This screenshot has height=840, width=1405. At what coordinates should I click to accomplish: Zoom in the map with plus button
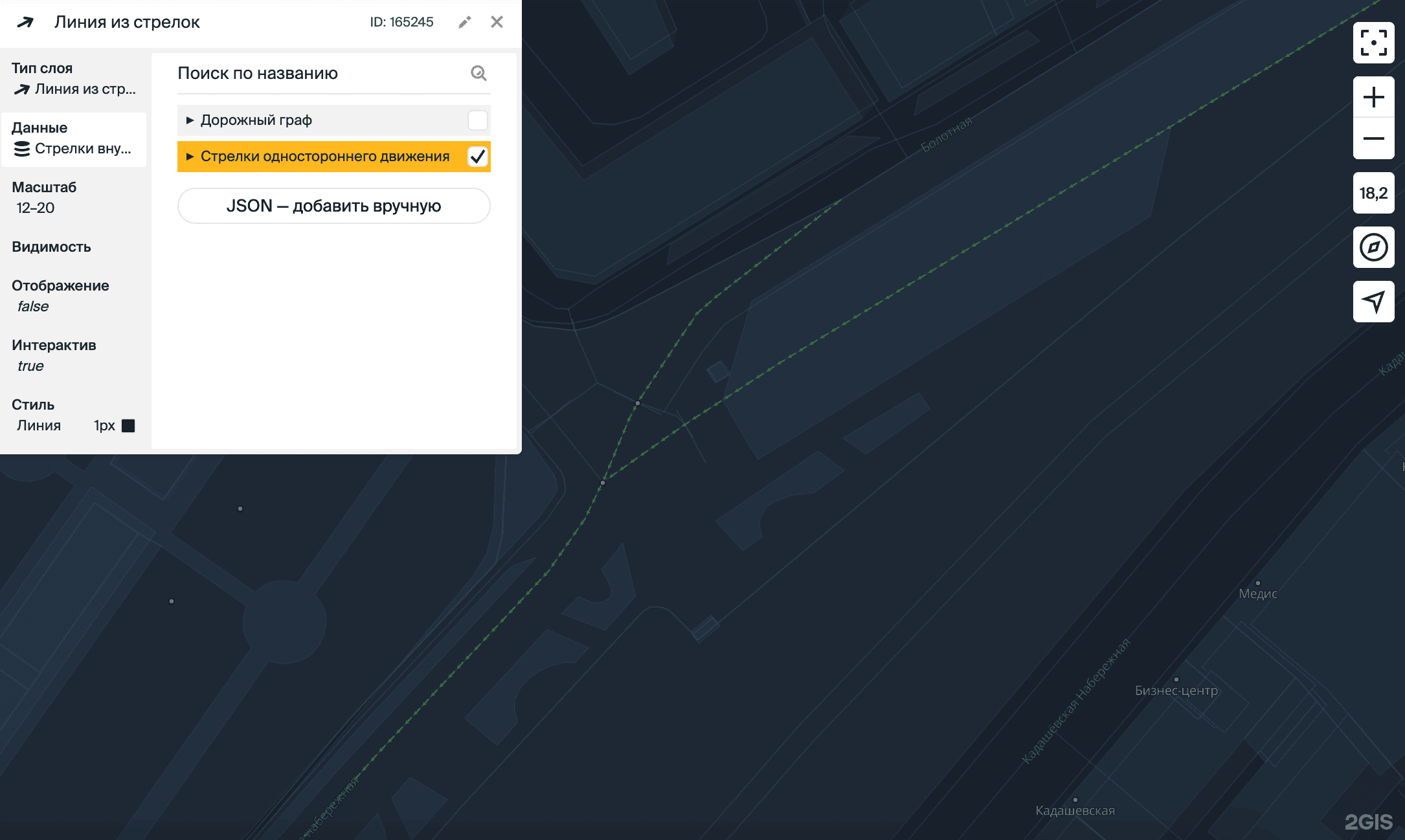pos(1373,98)
